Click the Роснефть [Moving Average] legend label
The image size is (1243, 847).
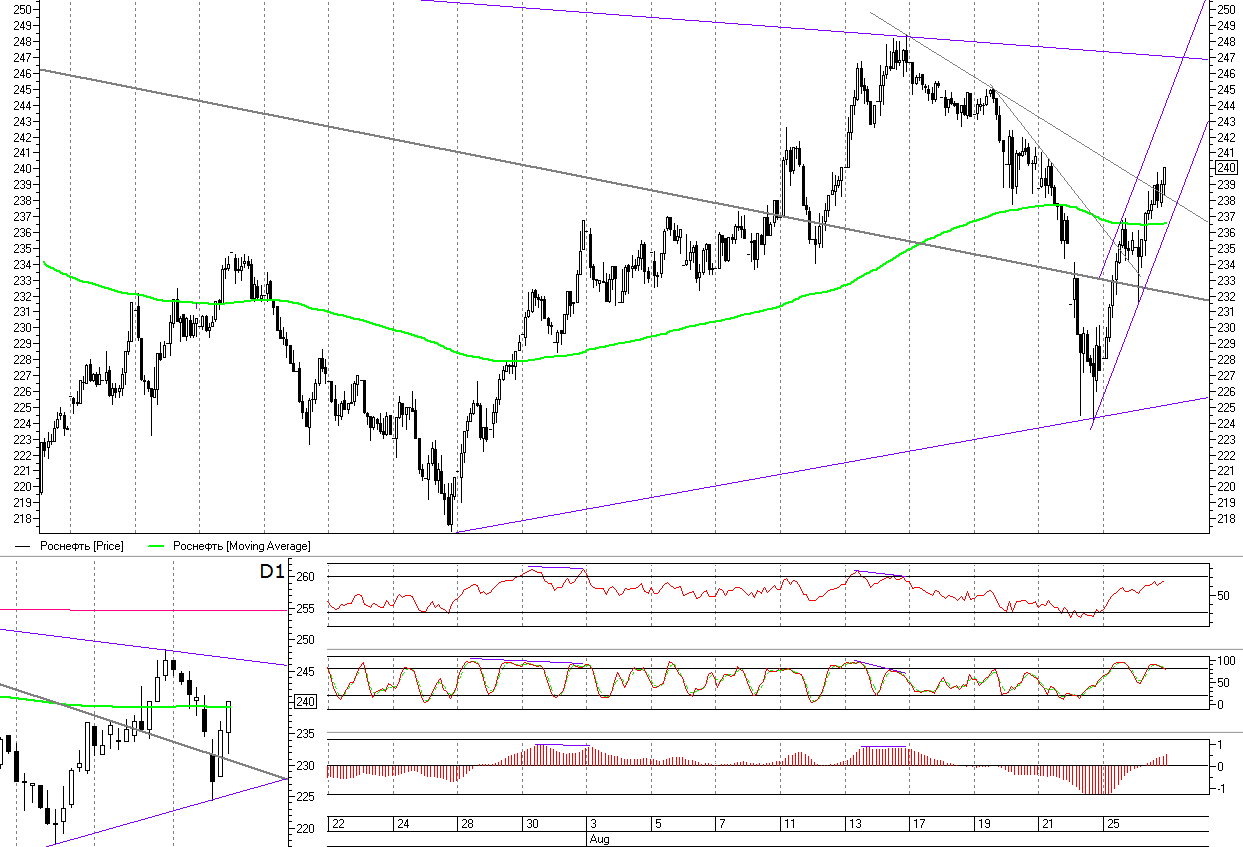pyautogui.click(x=241, y=546)
